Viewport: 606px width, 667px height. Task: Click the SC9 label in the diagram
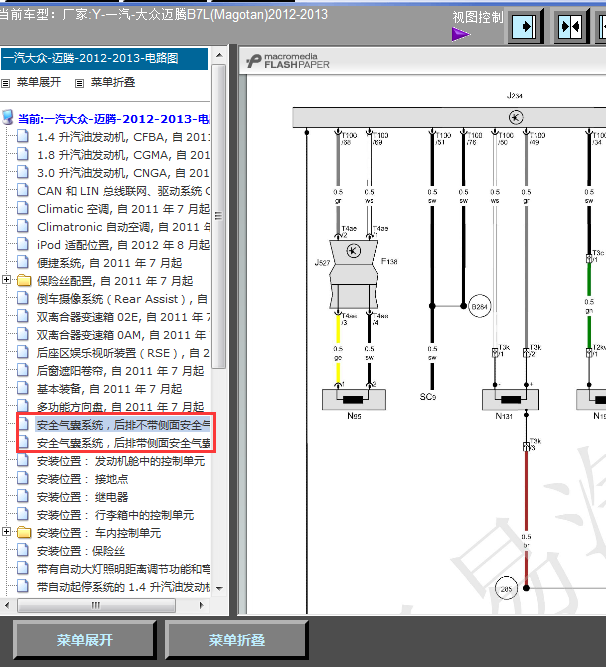(428, 397)
